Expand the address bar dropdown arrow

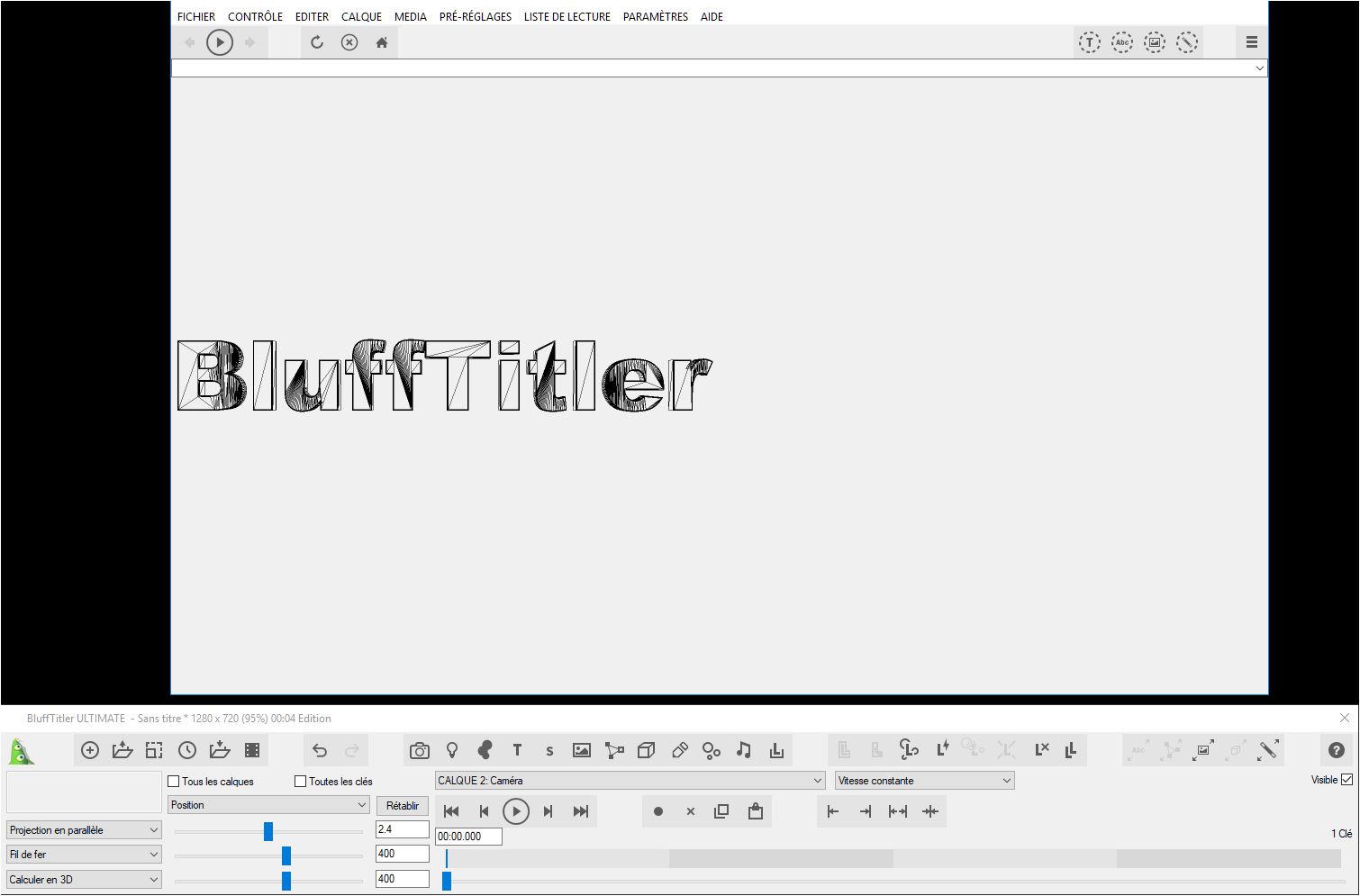[x=1259, y=68]
